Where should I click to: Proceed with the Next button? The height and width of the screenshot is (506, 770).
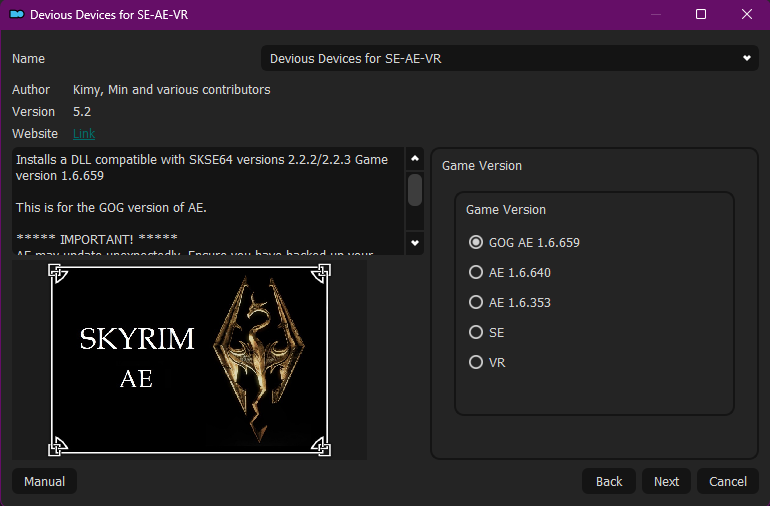[x=666, y=481]
